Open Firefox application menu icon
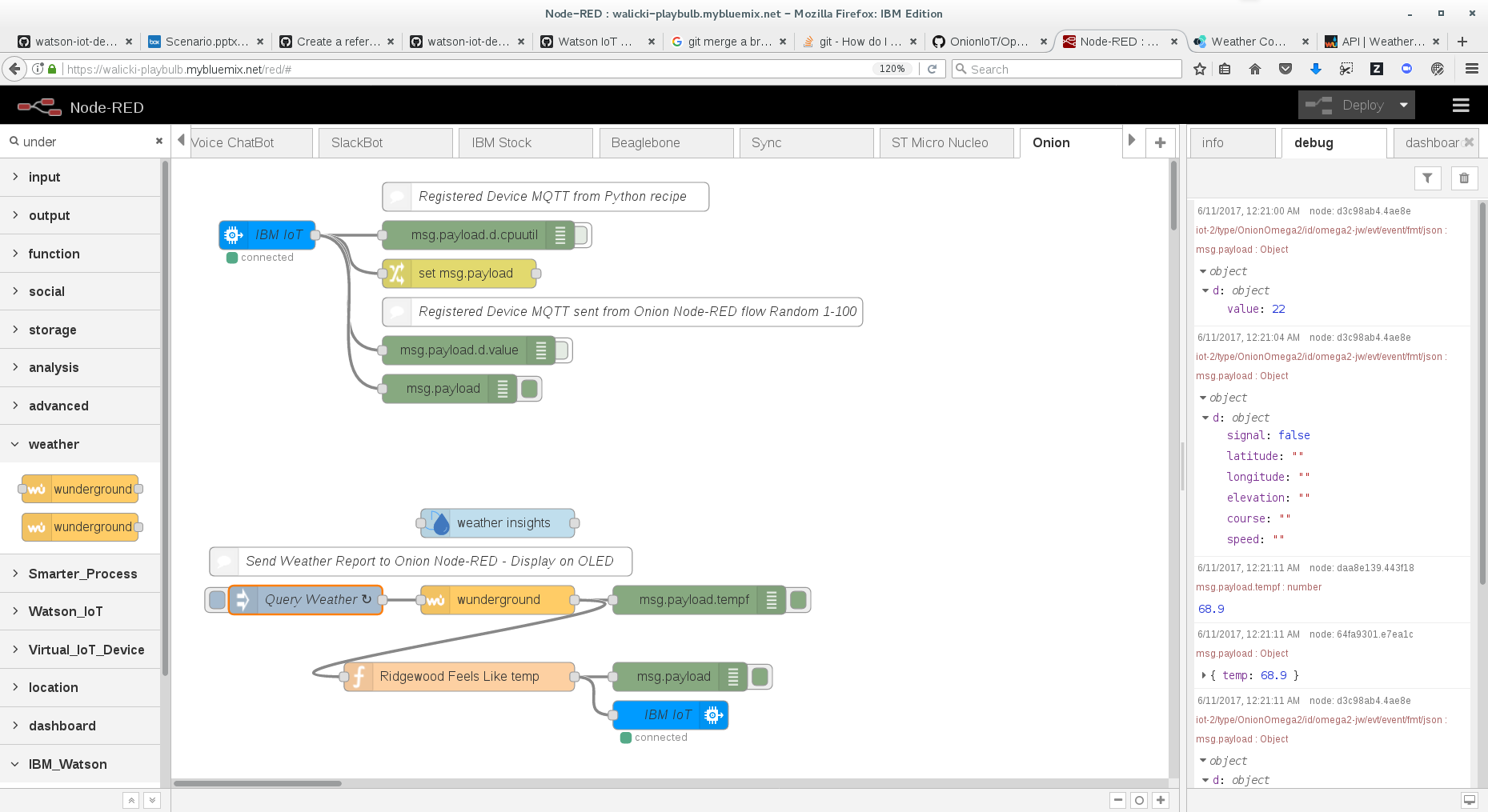 1471,70
